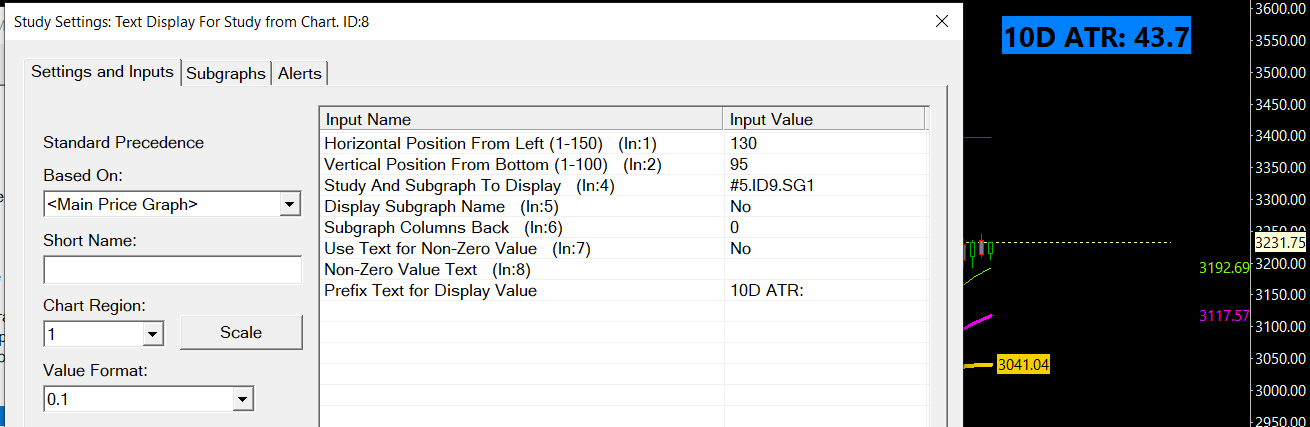Select Vertical Position From Bottom value 95
1310x427 pixels.
point(826,164)
